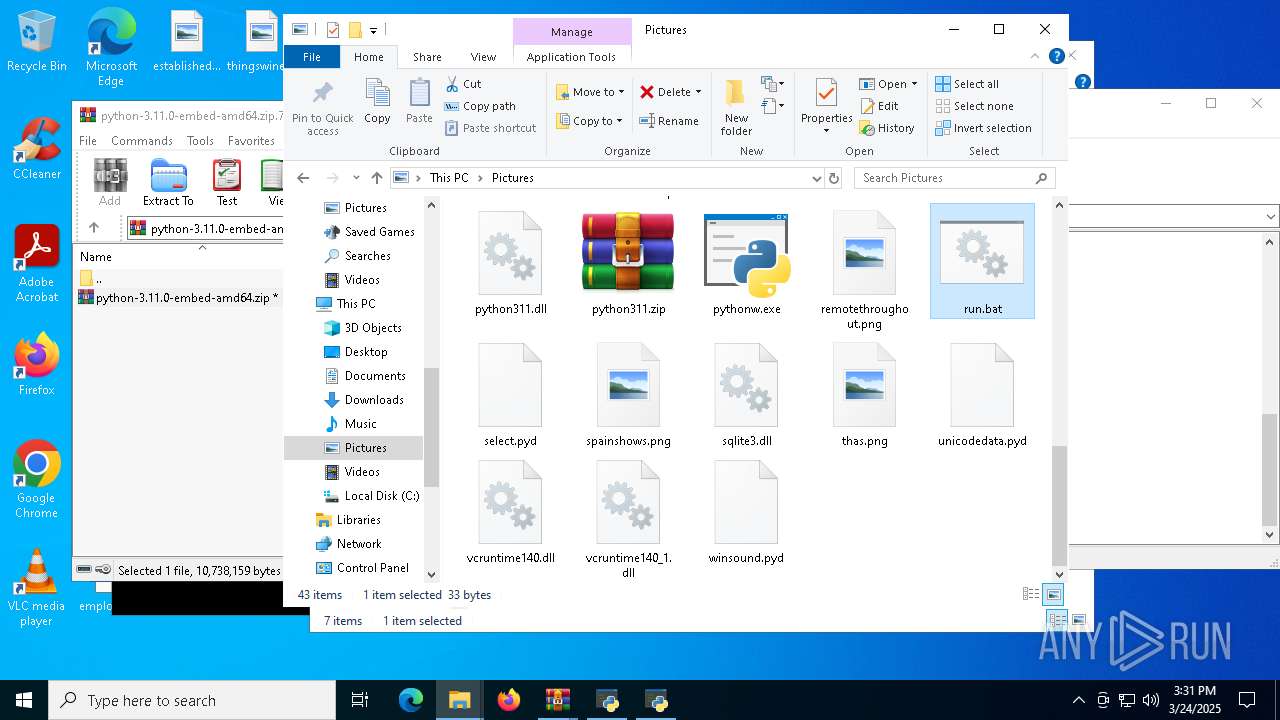Click Explorer Back navigation arrow

coord(303,178)
